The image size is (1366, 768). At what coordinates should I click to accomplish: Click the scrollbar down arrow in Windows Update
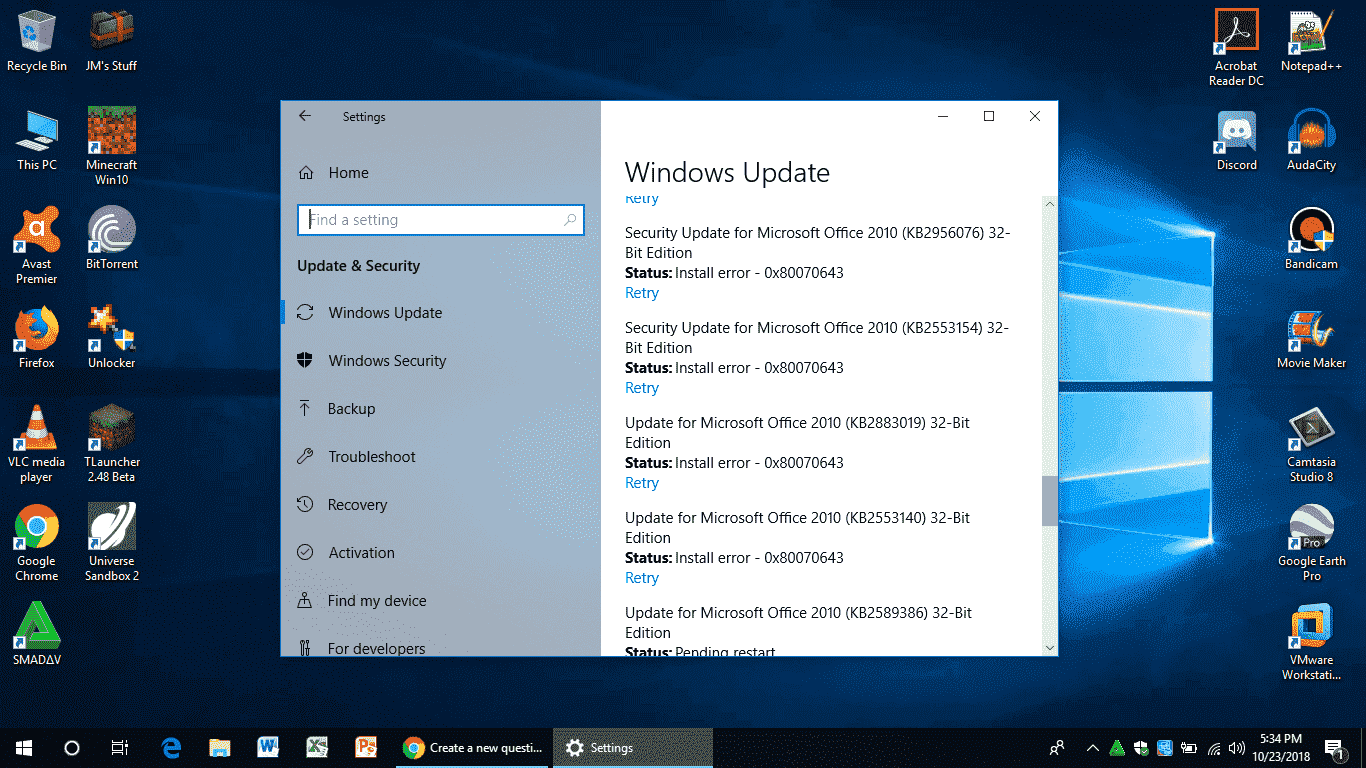coord(1049,648)
